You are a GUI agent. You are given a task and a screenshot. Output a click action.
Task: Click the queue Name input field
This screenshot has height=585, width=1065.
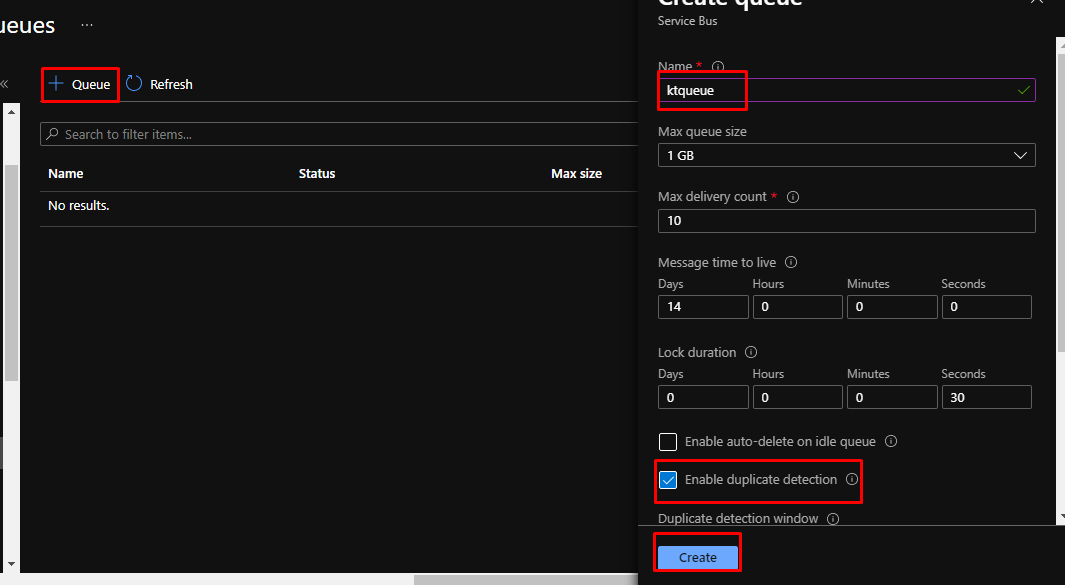(x=846, y=90)
